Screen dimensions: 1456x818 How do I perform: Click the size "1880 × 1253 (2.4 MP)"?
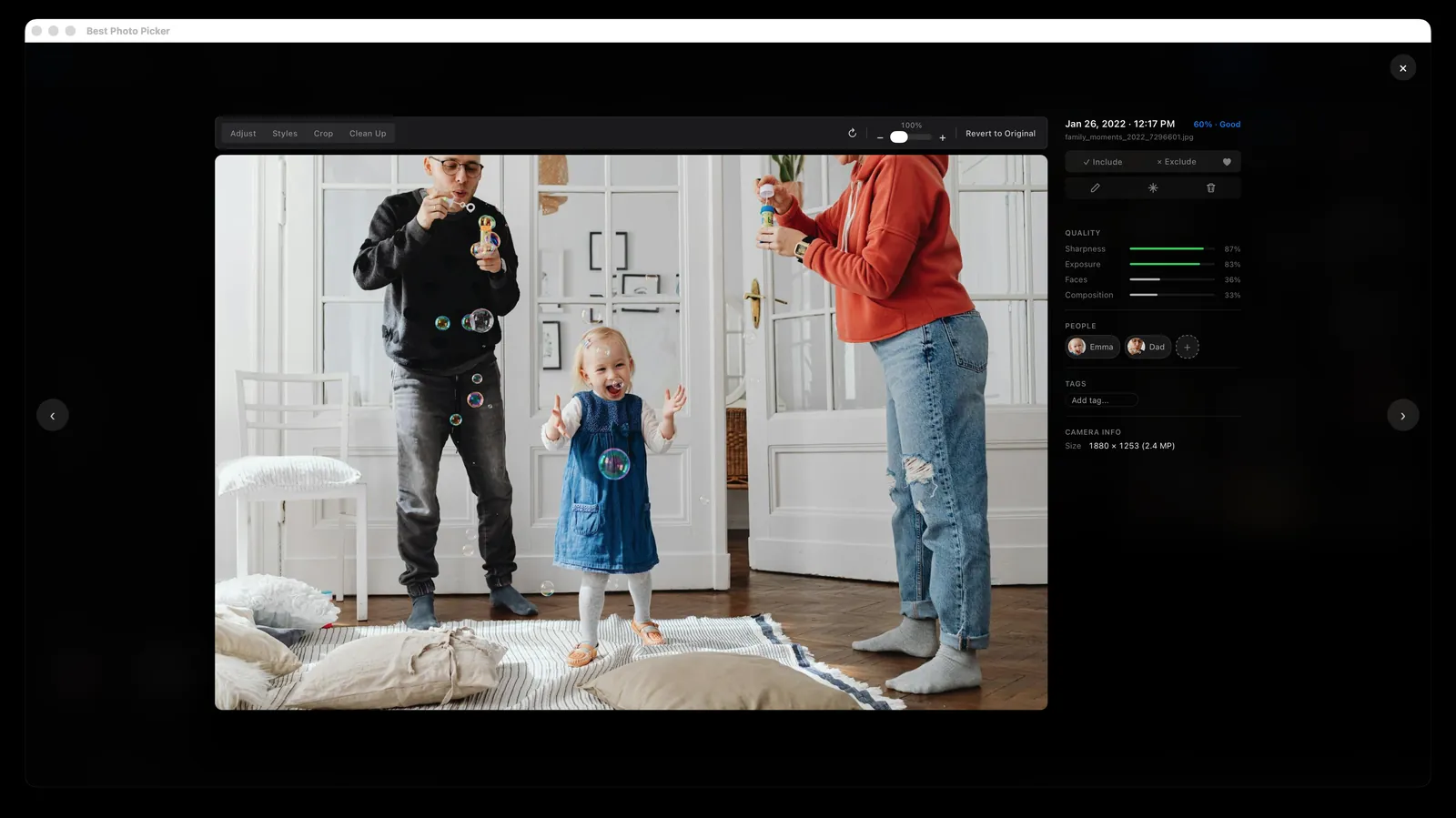[x=1131, y=446]
